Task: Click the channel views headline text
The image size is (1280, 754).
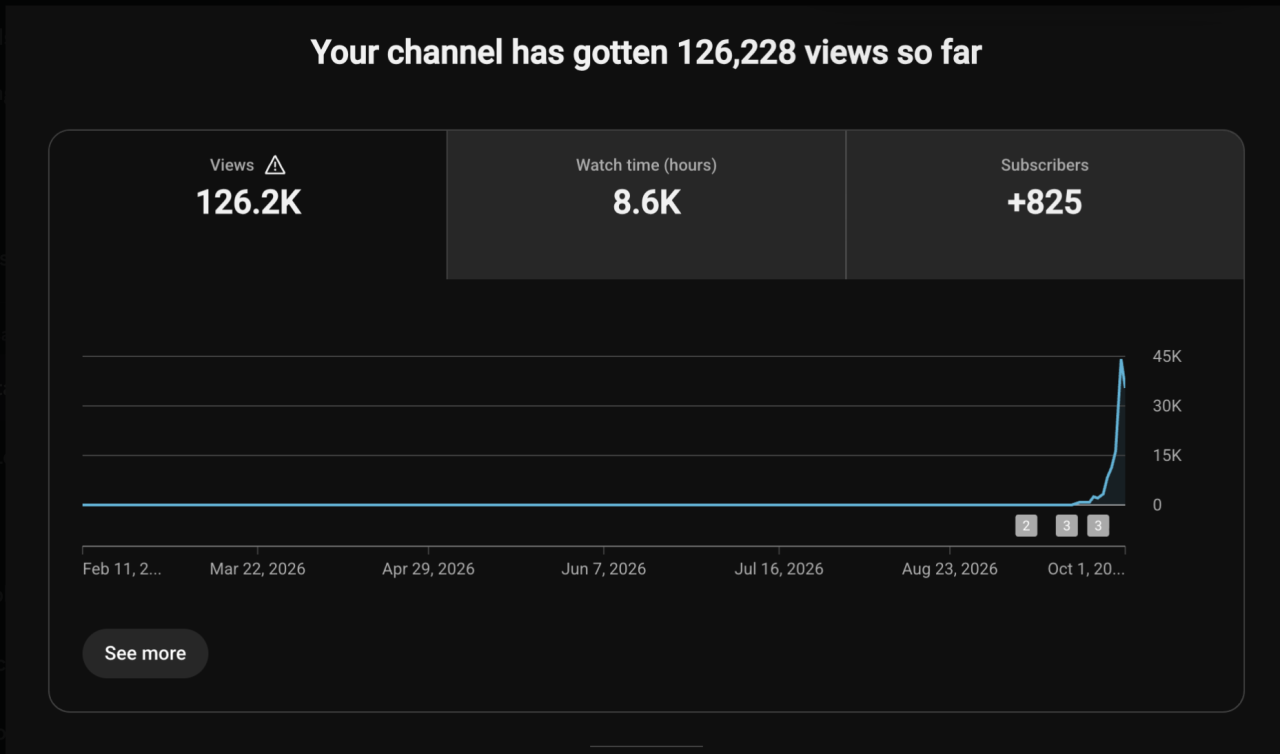Action: 646,52
